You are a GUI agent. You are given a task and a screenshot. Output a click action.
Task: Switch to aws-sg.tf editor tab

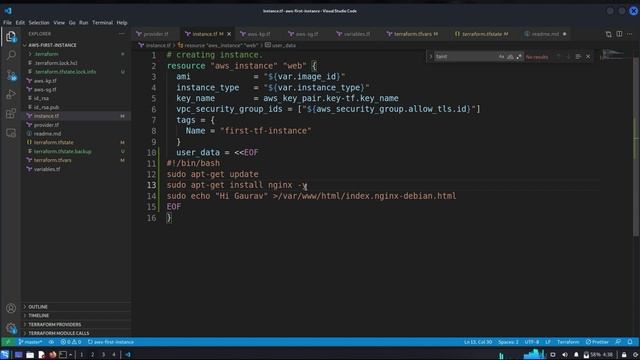(x=307, y=34)
